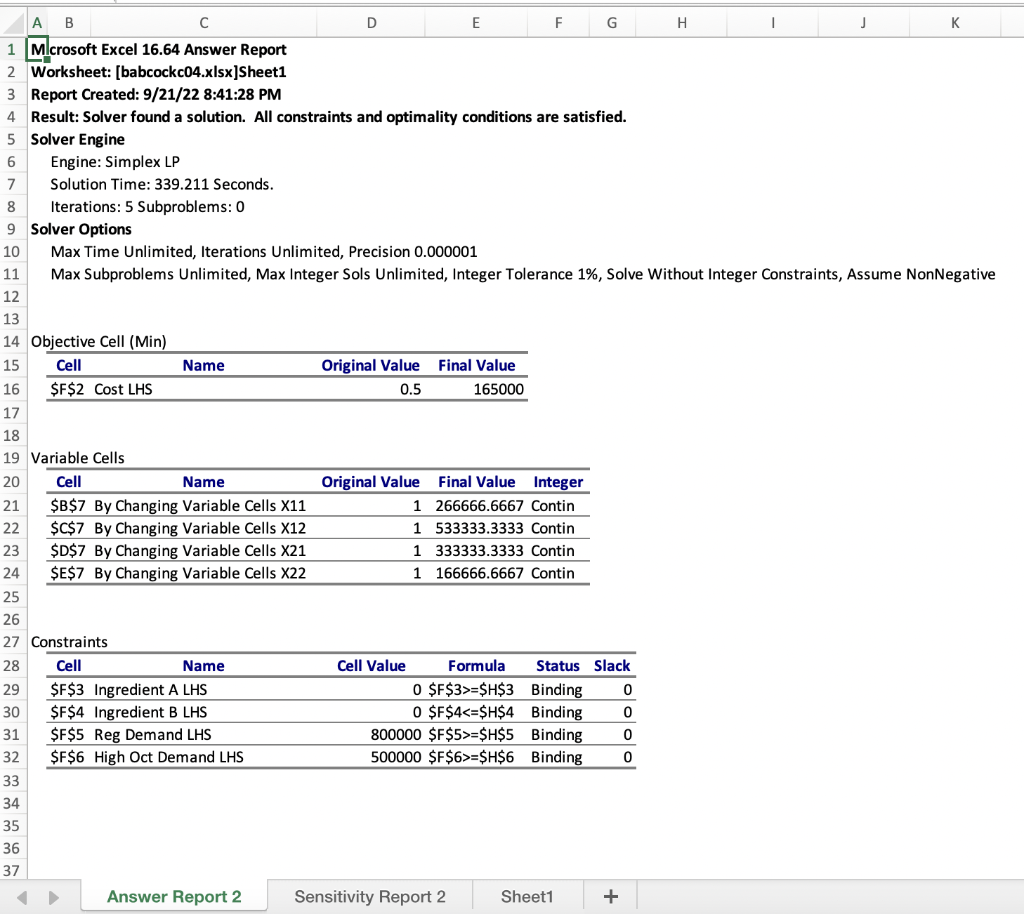Viewport: 1024px width, 914px height.
Task: Click 'Report Created: 9/21/22 8:41:28 PM' cell
Action: [x=156, y=95]
